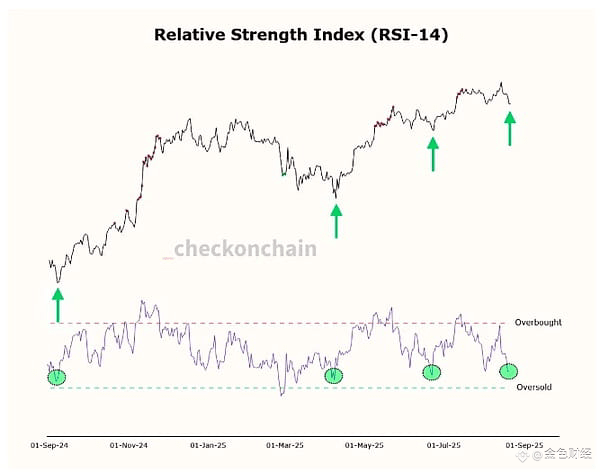Click the 01-May-25 axis label
The width and height of the screenshot is (600, 472).
pos(364,445)
